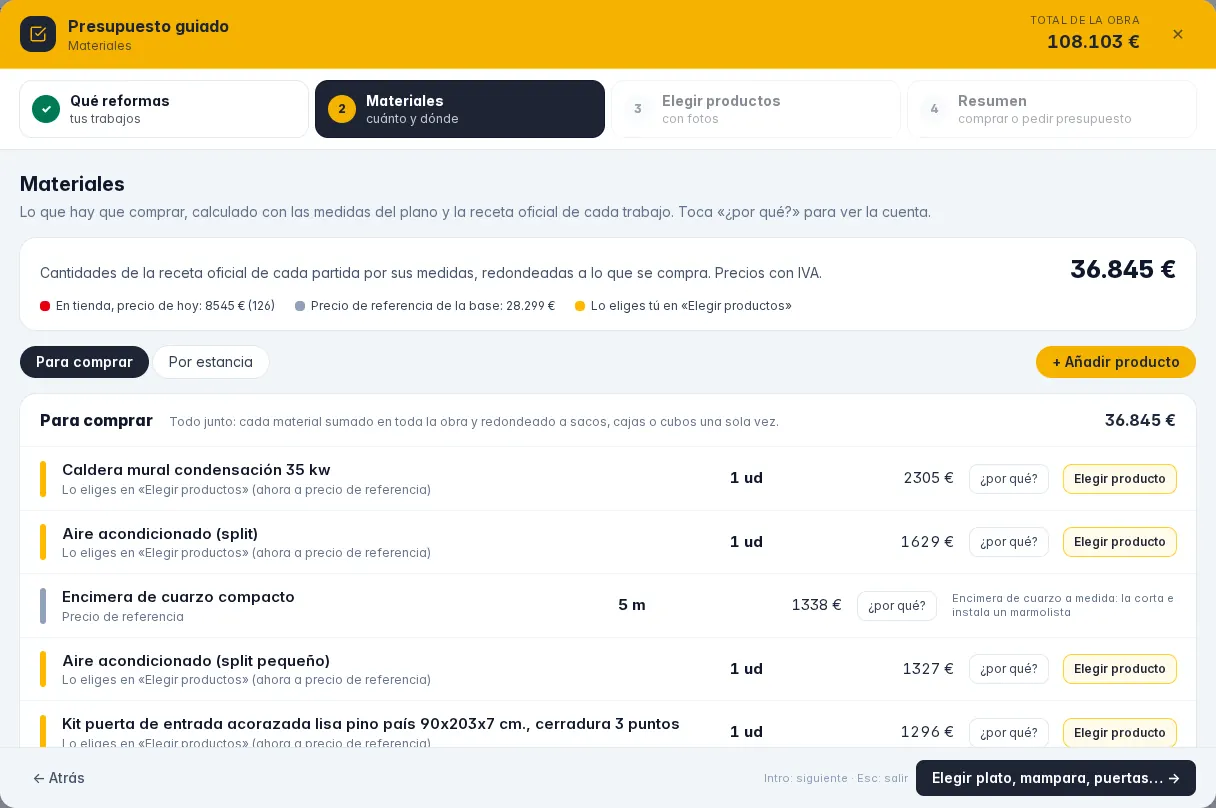Click the total de la obra 108.103 € amount
The width and height of the screenshot is (1216, 808).
point(1093,42)
